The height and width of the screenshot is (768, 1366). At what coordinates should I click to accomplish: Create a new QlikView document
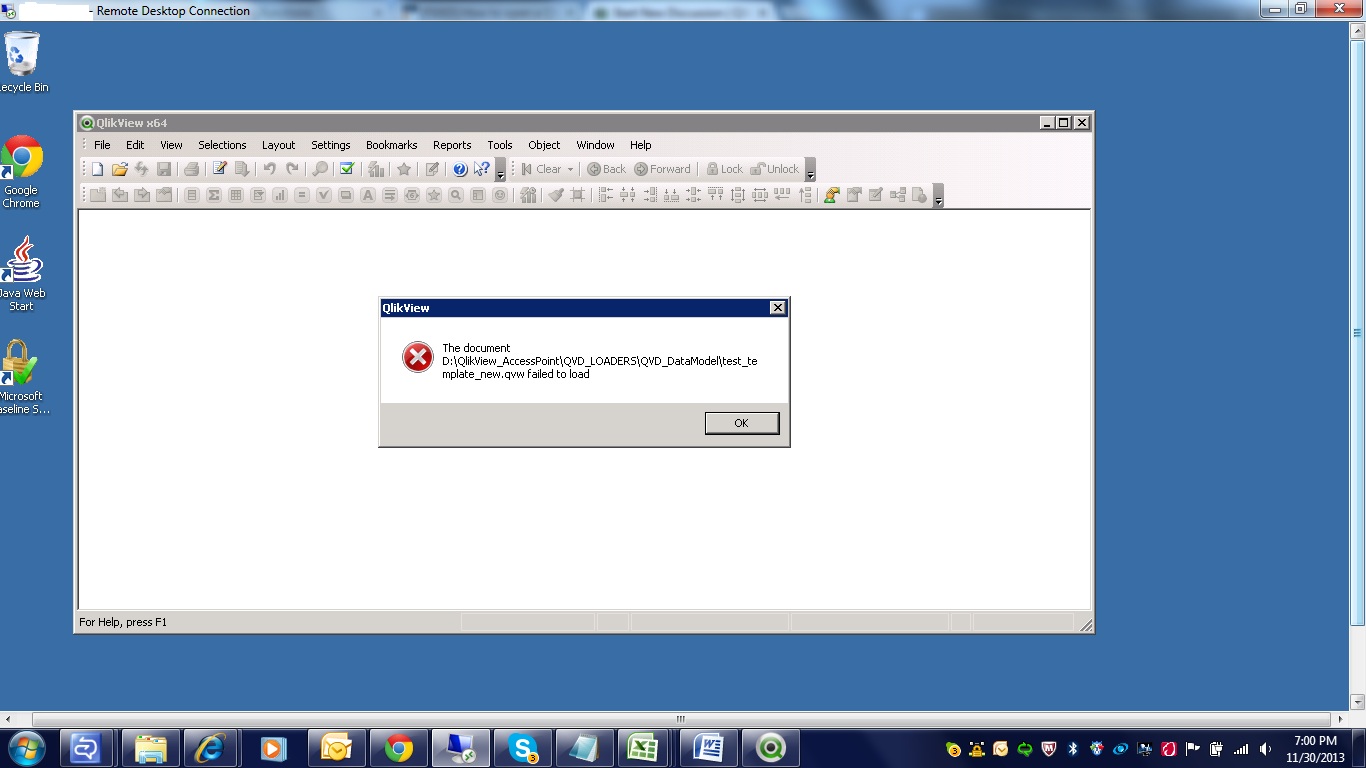pyautogui.click(x=98, y=169)
